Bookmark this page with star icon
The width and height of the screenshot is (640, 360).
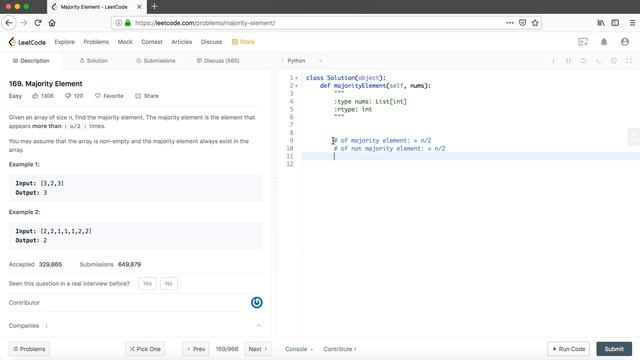click(x=535, y=23)
